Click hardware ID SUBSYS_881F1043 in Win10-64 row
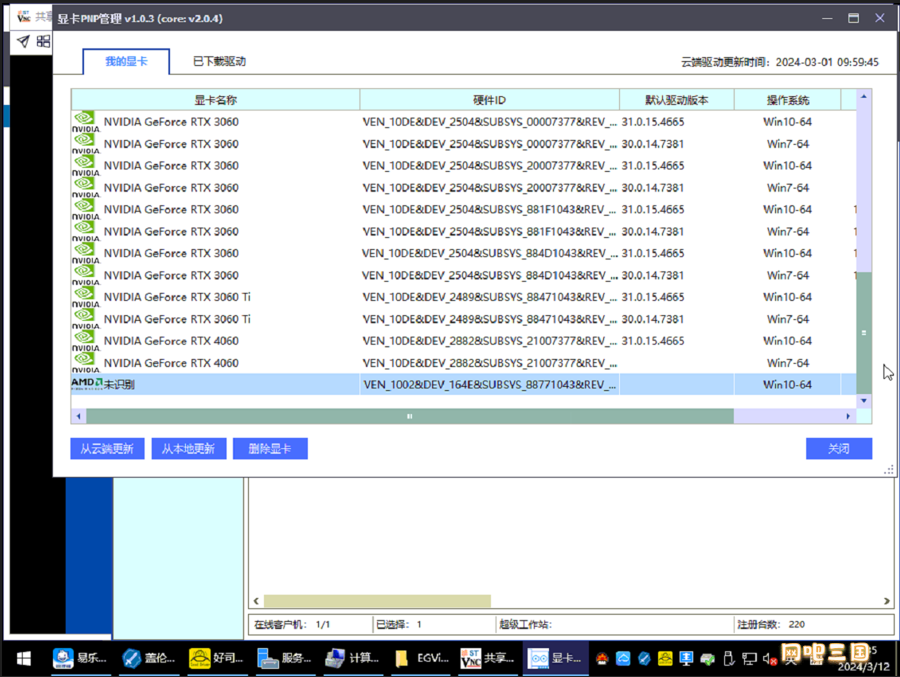 click(490, 210)
